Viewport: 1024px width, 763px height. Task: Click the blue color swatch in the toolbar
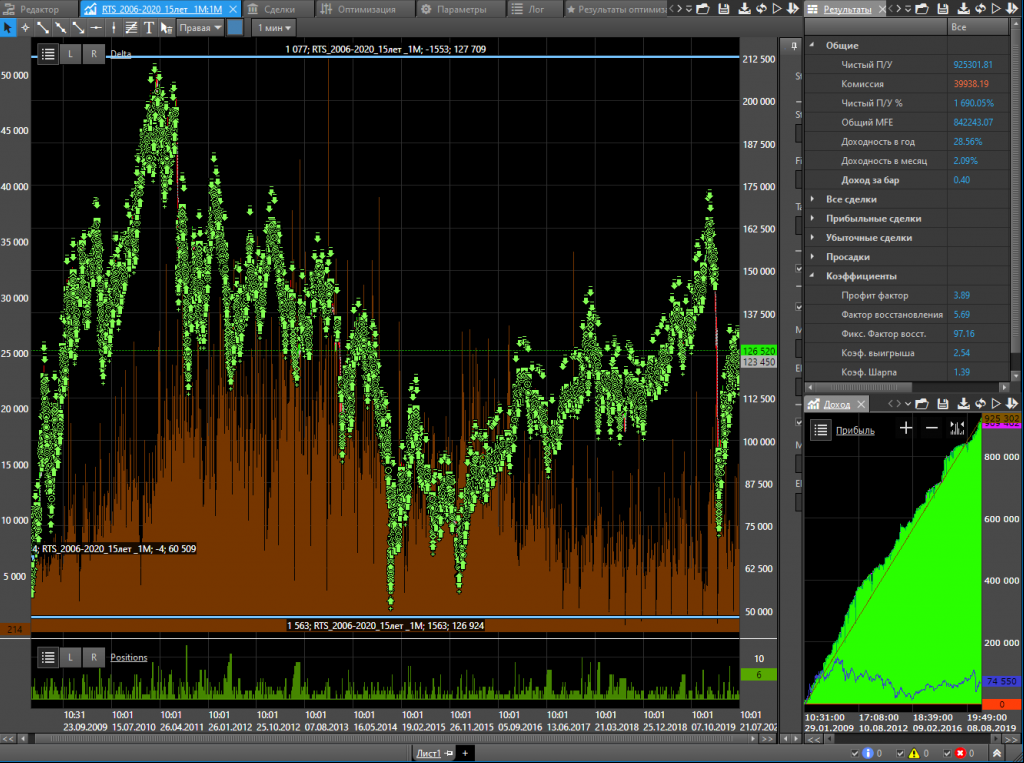coord(235,27)
